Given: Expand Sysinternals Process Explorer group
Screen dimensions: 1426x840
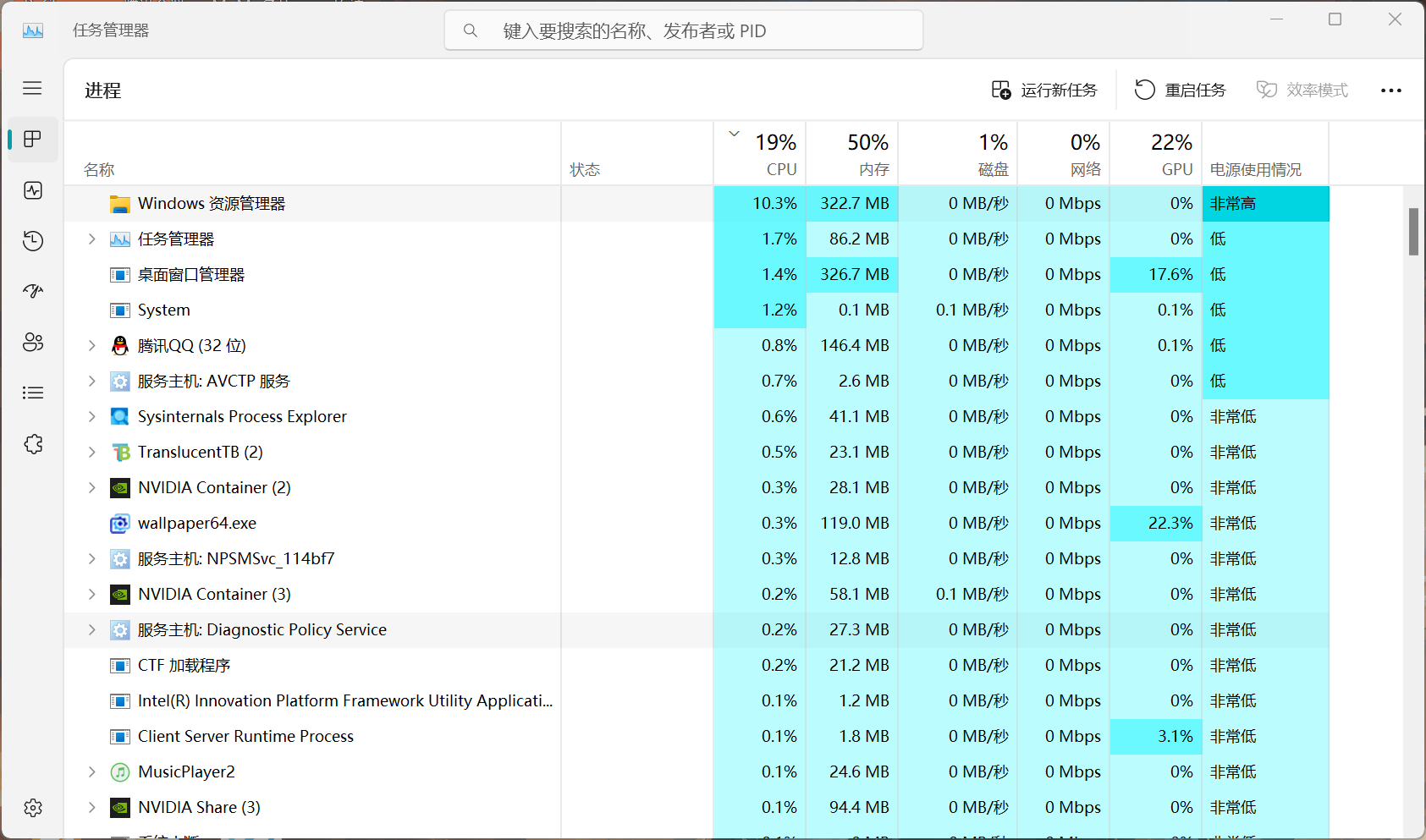Looking at the screenshot, I should (x=91, y=416).
